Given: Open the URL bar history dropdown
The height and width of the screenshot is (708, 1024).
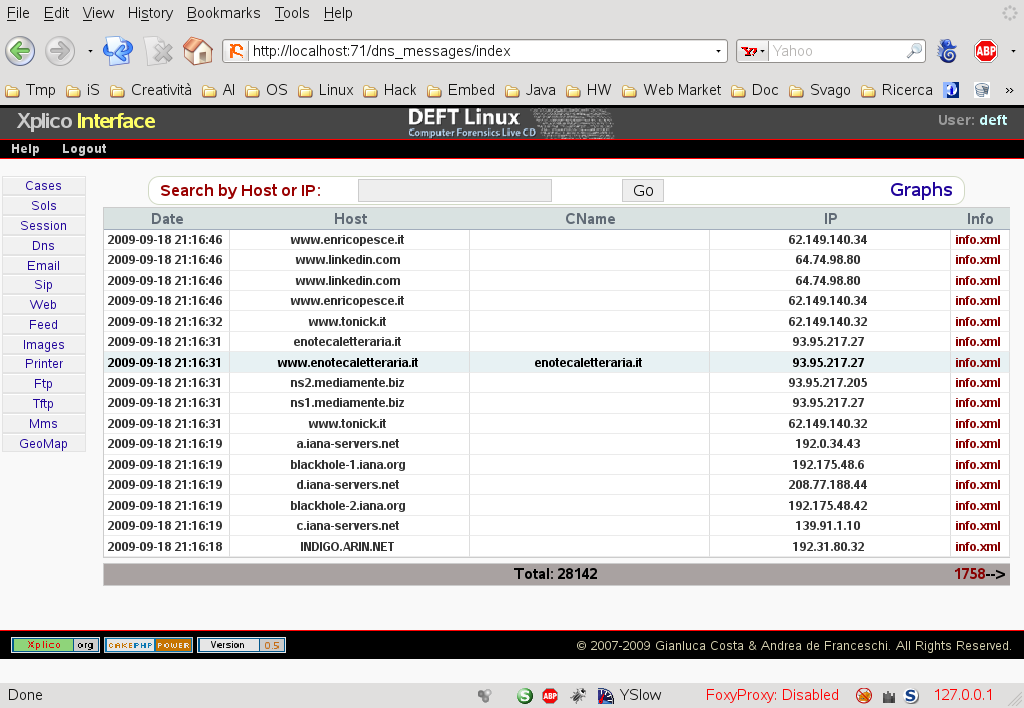Looking at the screenshot, I should point(719,51).
